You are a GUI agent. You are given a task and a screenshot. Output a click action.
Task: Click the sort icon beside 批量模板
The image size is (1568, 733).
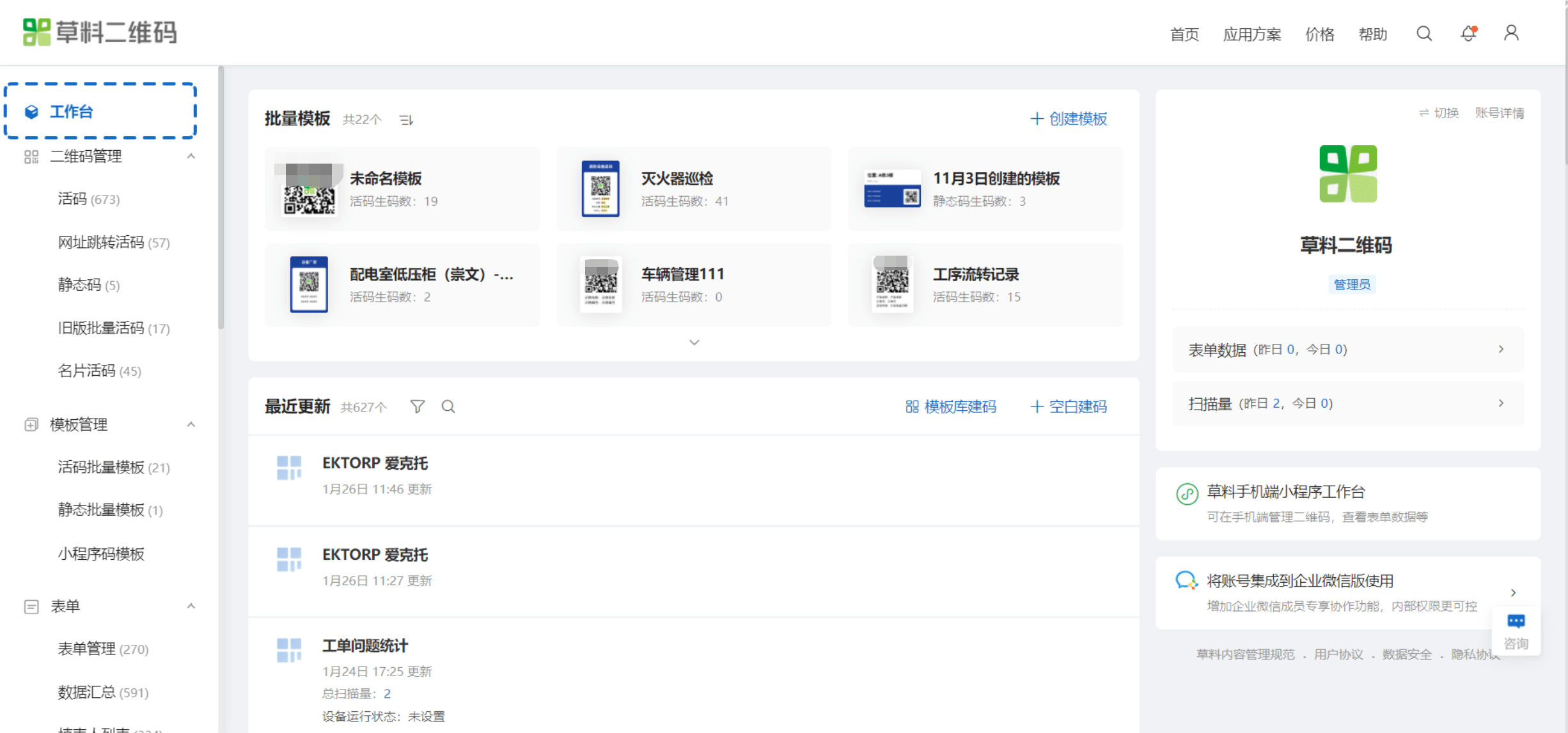(406, 120)
